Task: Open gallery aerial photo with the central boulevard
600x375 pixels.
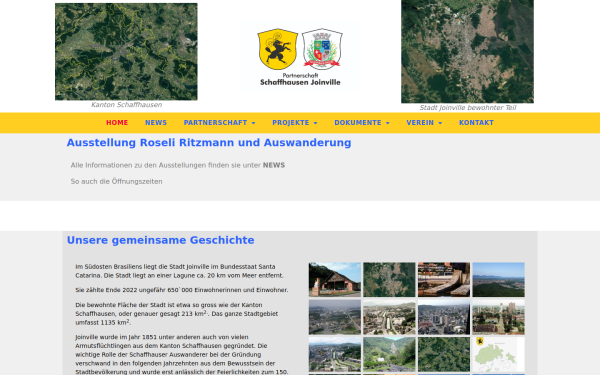Action: 389,317
